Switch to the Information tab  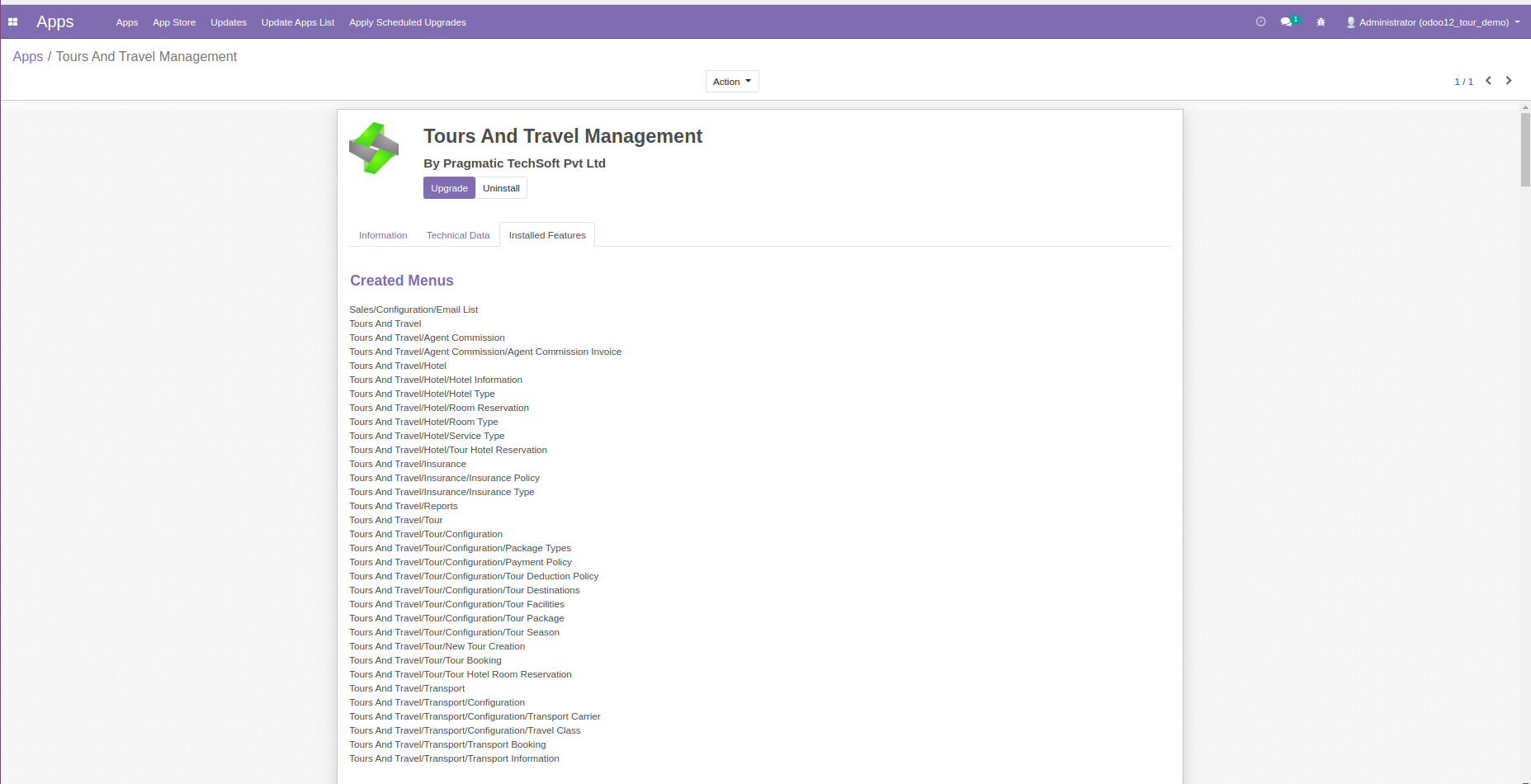point(383,235)
